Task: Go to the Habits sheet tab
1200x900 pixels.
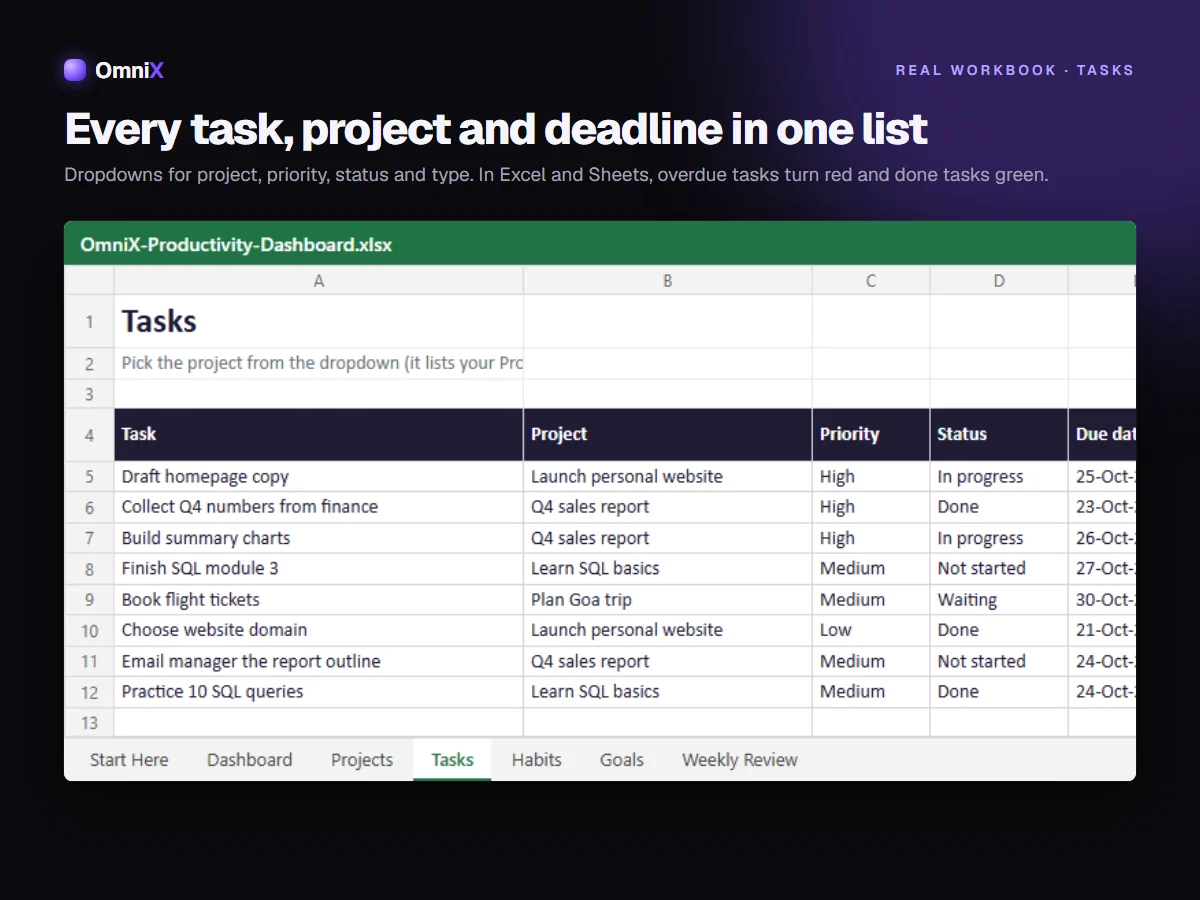Action: 536,760
